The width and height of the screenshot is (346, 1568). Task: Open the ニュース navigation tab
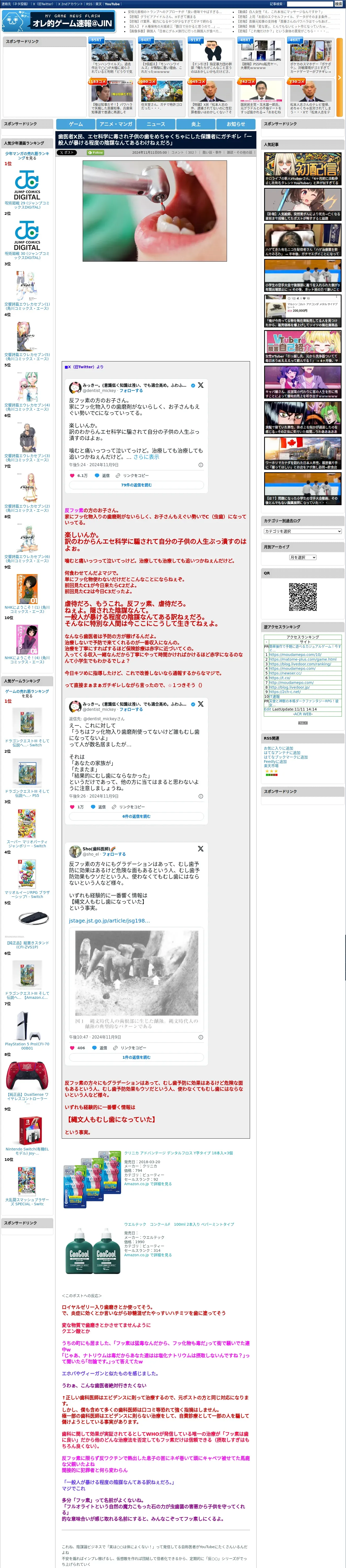pyautogui.click(x=155, y=124)
